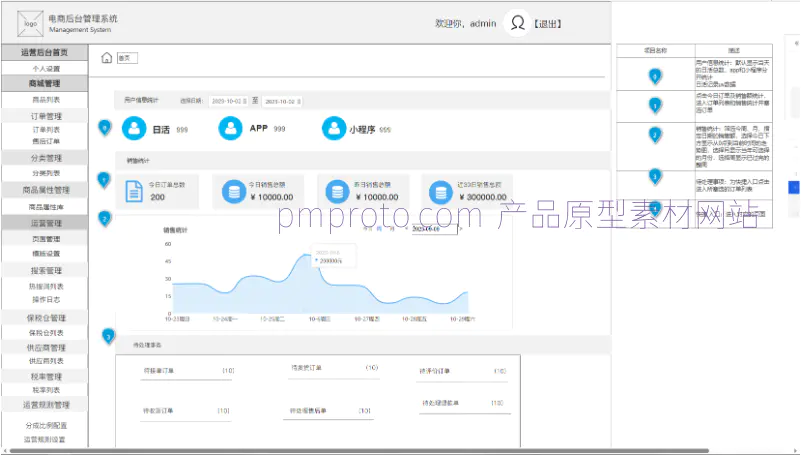Click the APP user icon
This screenshot has height=455, width=801.
click(231, 128)
